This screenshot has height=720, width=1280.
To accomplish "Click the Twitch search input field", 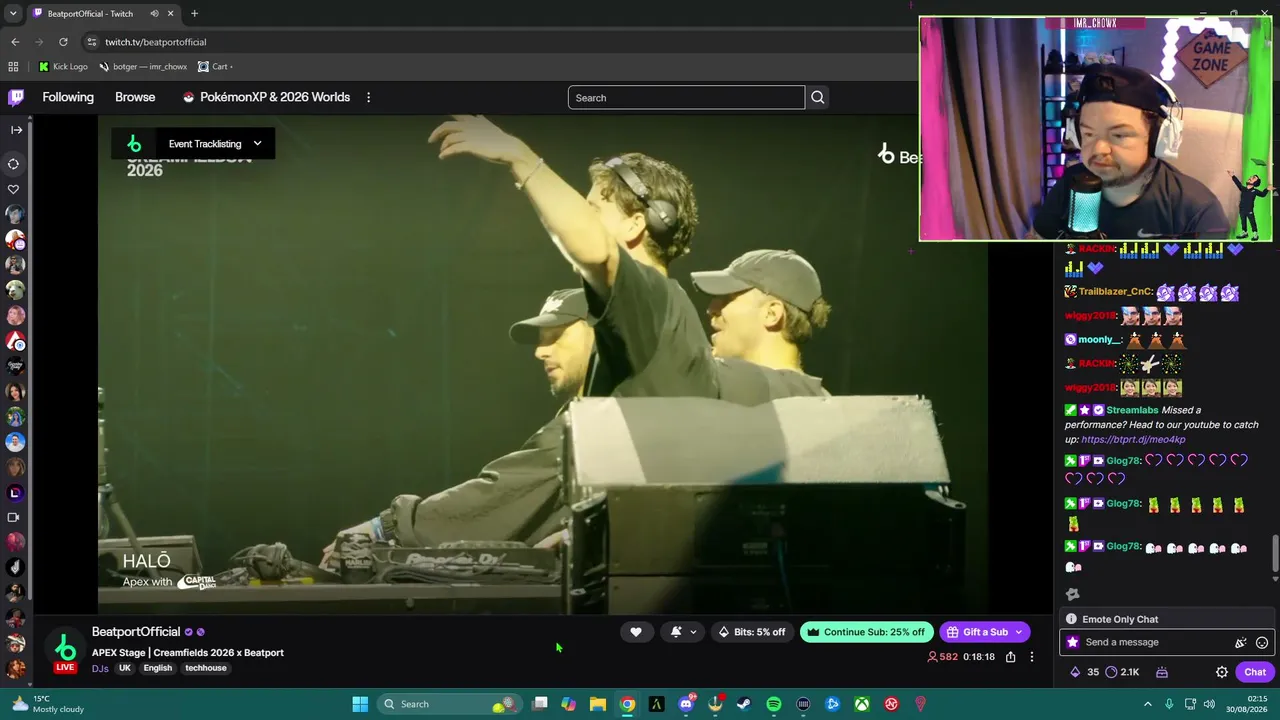I will click(x=686, y=98).
